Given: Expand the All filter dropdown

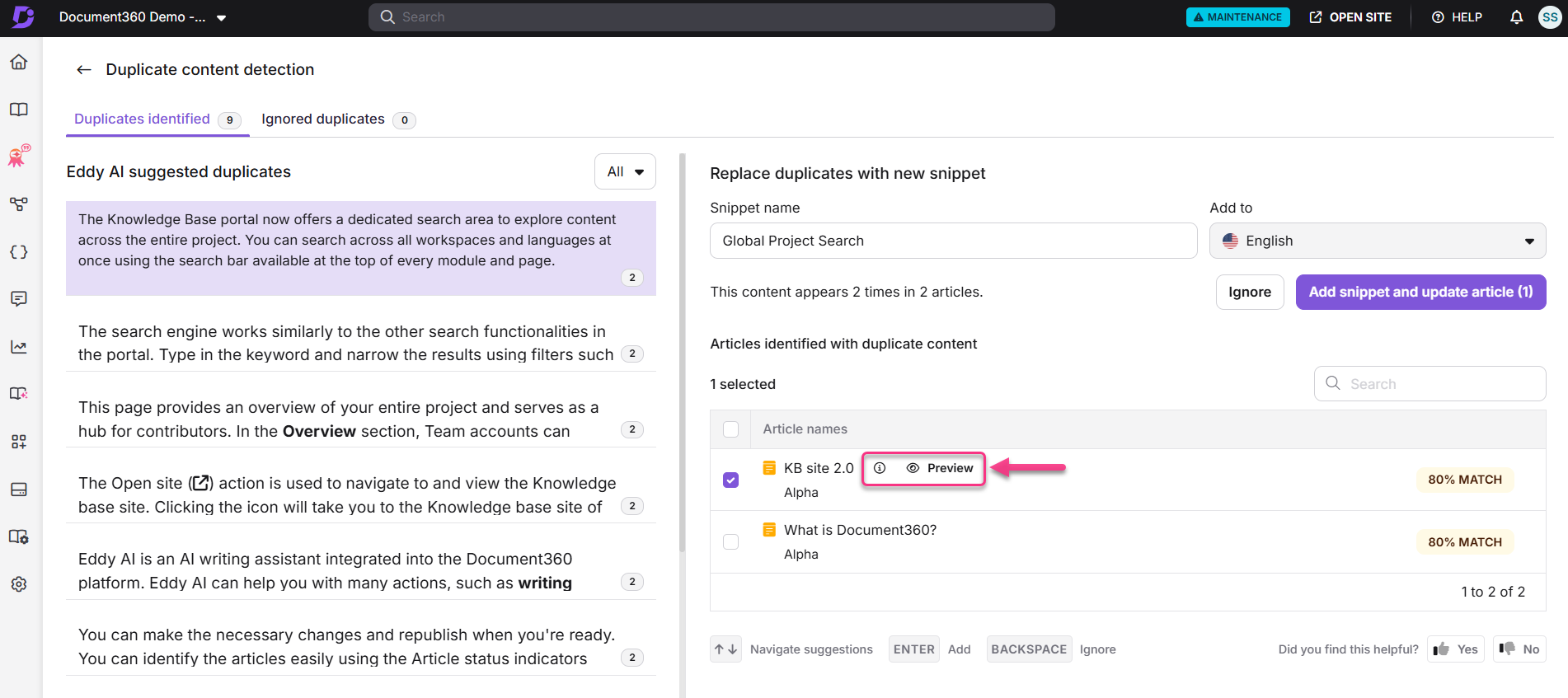Looking at the screenshot, I should coord(625,171).
